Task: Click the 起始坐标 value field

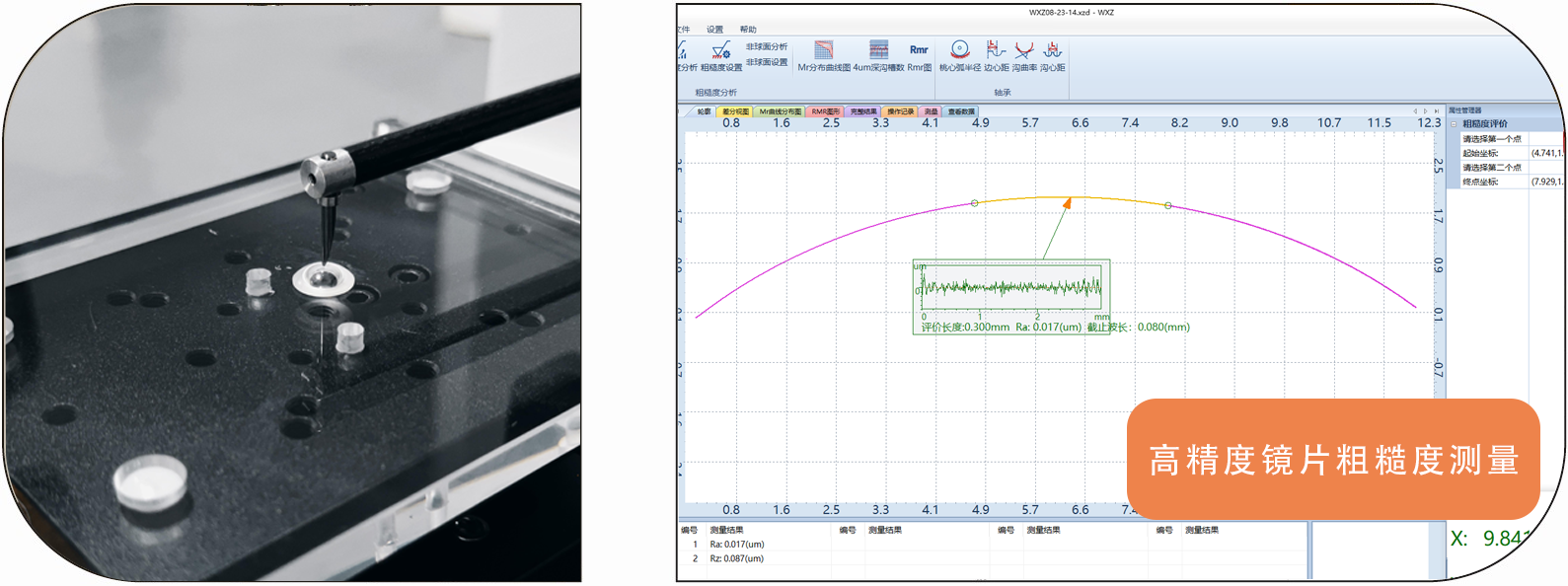Action: click(x=1545, y=154)
